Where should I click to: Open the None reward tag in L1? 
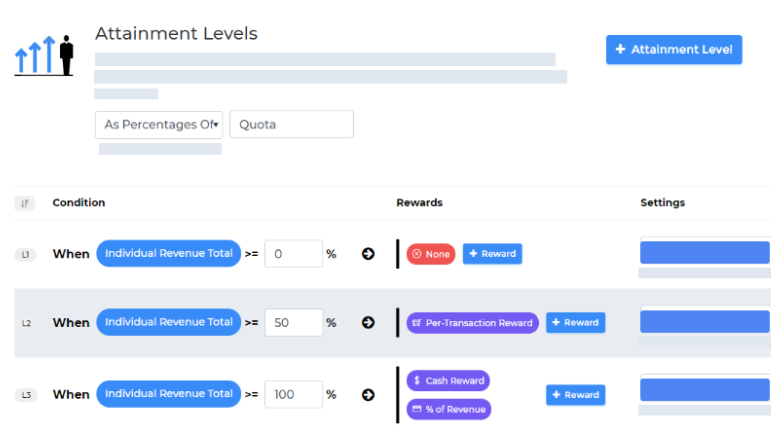coord(431,254)
